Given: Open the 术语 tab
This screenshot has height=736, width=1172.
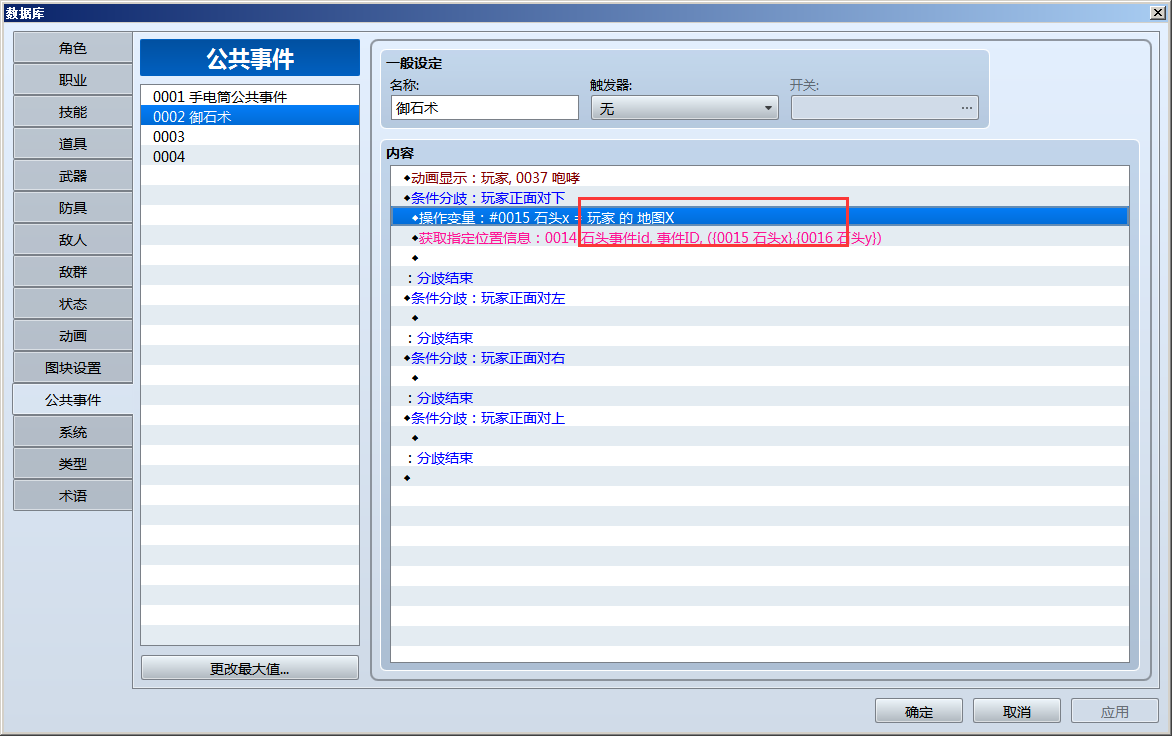Looking at the screenshot, I should coord(73,496).
